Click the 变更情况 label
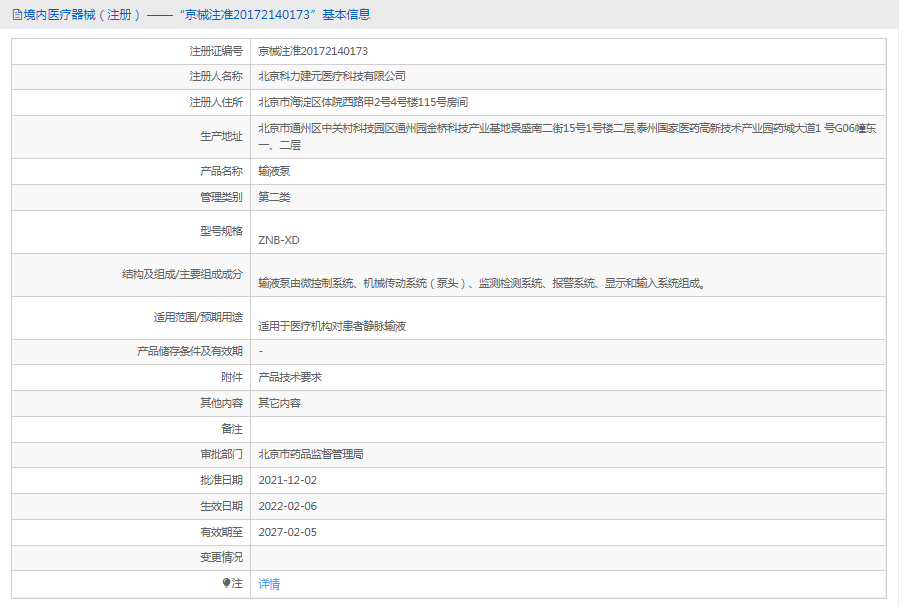Image resolution: width=903 pixels, height=606 pixels. click(221, 558)
